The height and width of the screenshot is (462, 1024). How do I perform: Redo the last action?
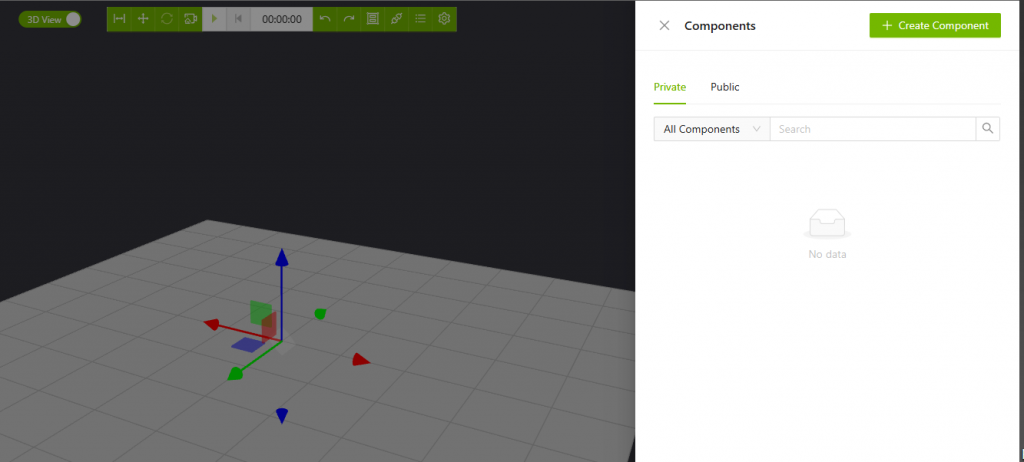[349, 19]
